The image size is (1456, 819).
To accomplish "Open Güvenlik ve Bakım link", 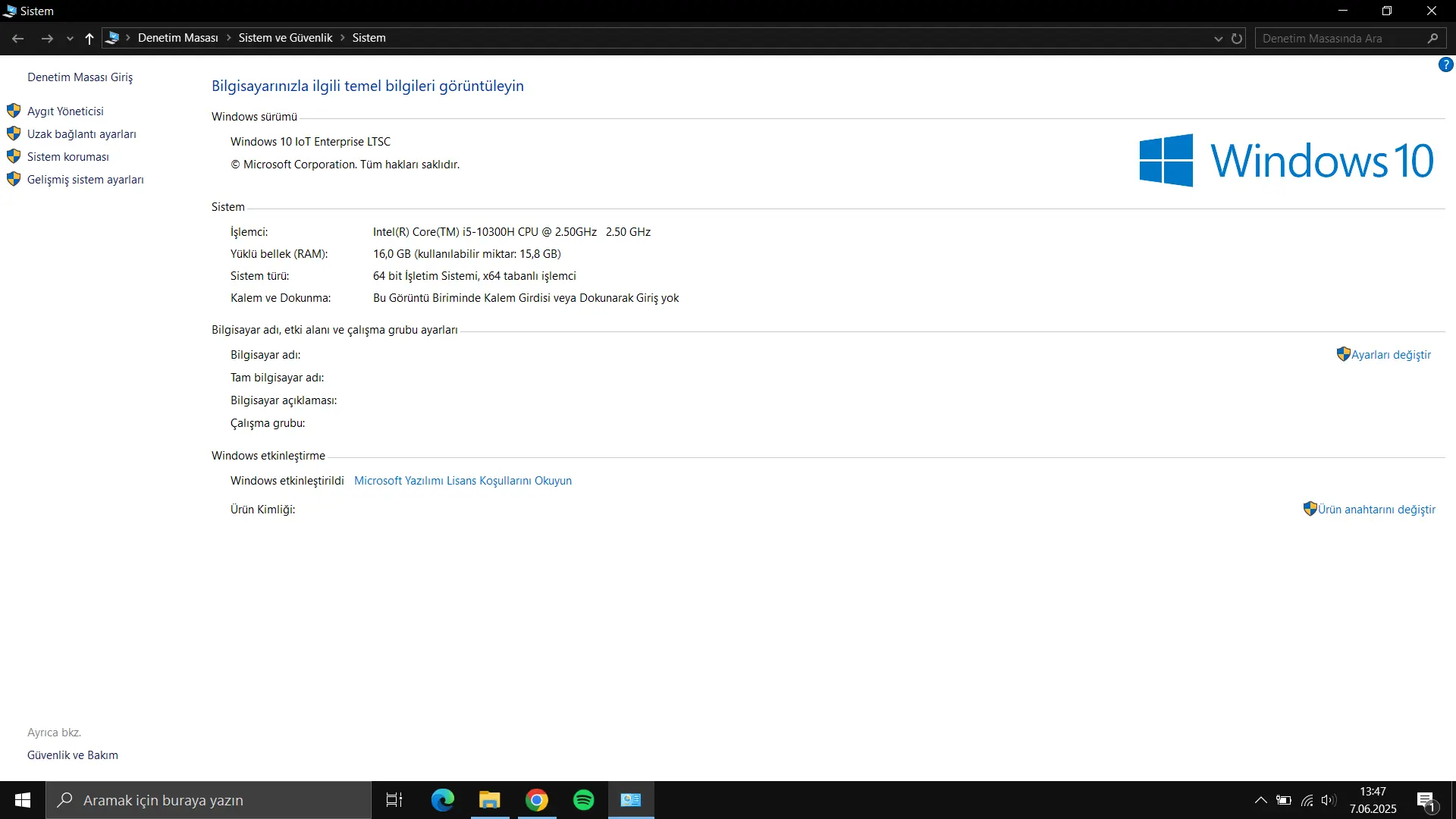I will pos(73,755).
